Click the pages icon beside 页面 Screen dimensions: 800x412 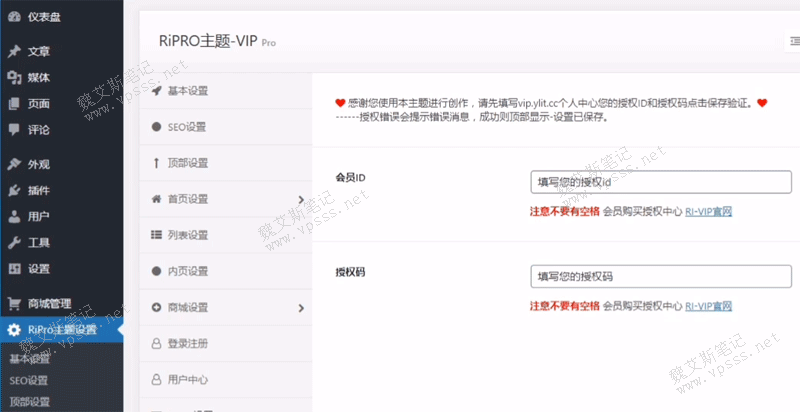click(x=14, y=104)
